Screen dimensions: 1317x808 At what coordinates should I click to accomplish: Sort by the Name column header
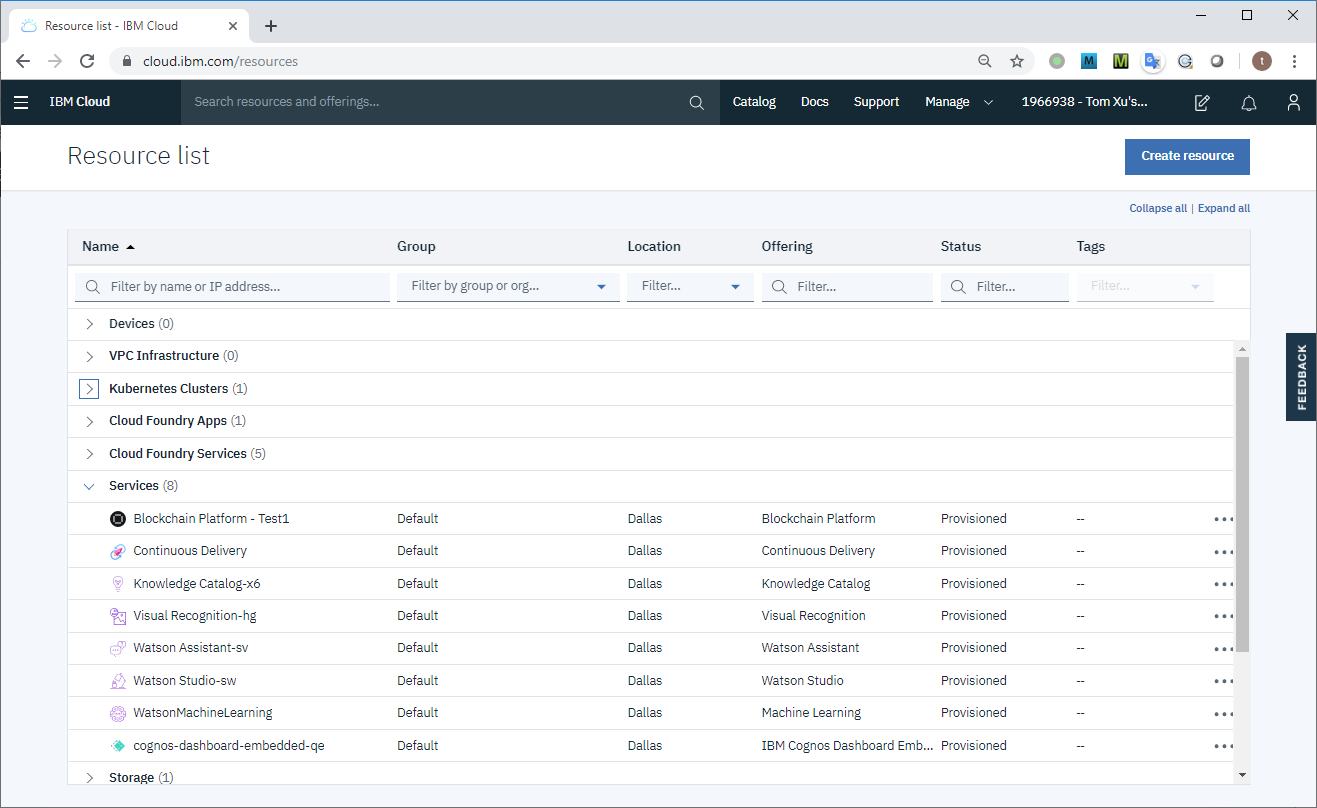point(108,246)
